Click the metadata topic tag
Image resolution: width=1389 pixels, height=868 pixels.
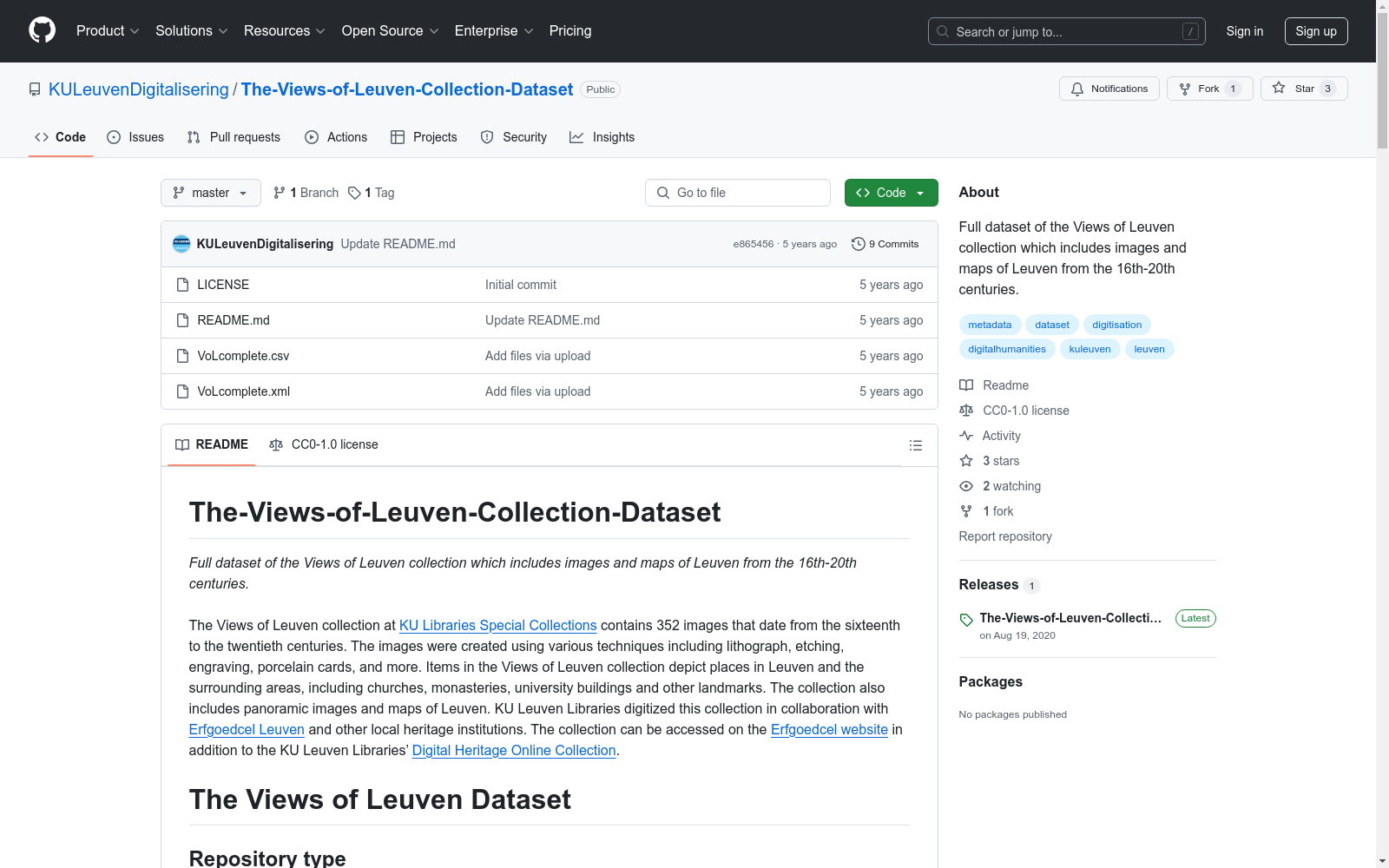point(990,325)
